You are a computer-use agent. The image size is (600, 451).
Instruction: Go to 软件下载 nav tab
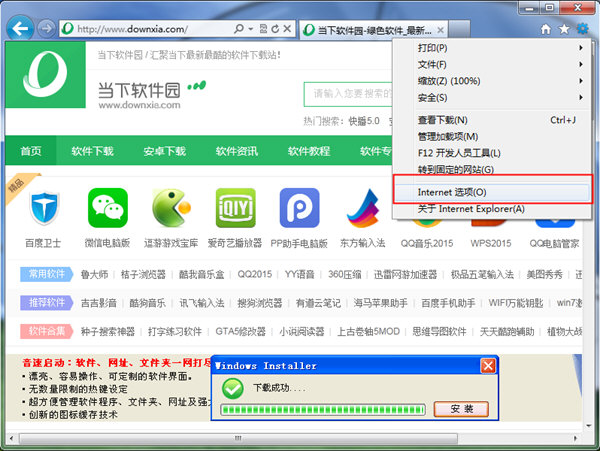coord(93,151)
